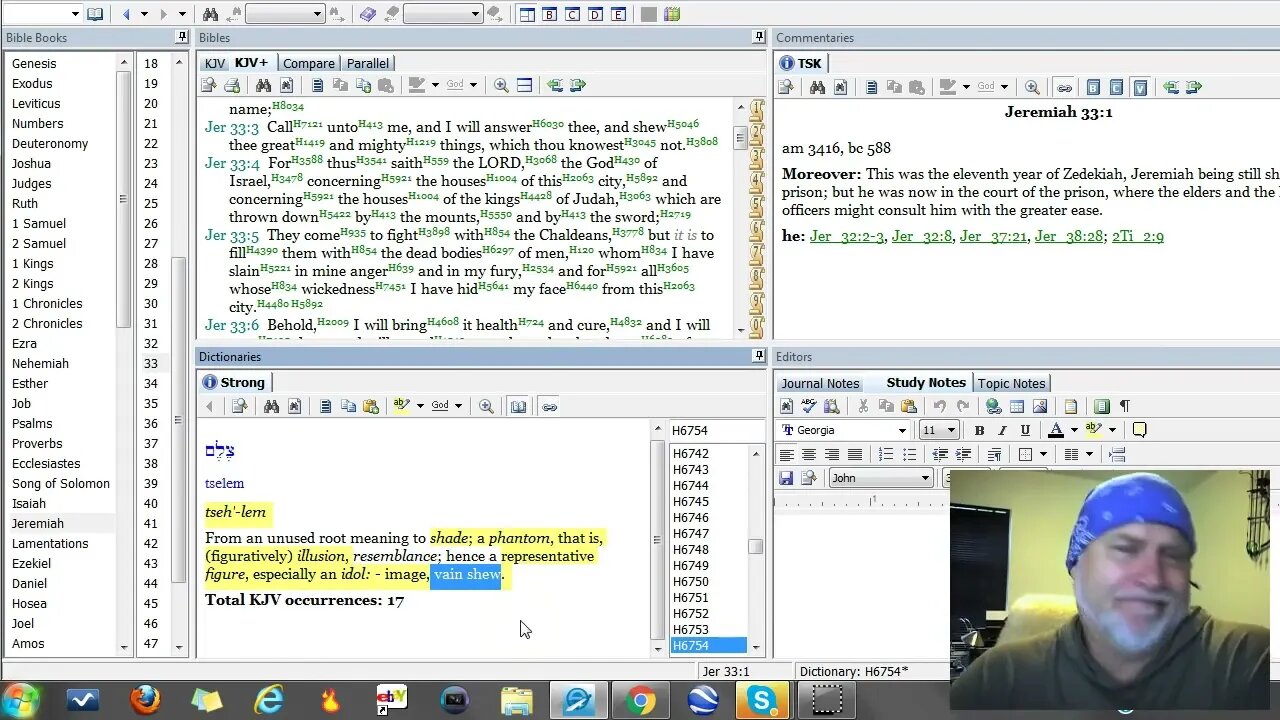Run spell check in the Editors toolbar
Screen dimensions: 1280x720
pyautogui.click(x=808, y=406)
